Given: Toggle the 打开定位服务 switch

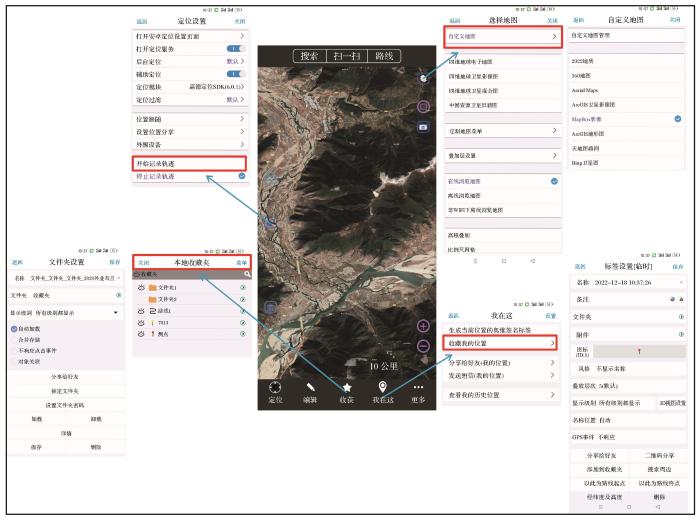Looking at the screenshot, I should click(x=237, y=48).
